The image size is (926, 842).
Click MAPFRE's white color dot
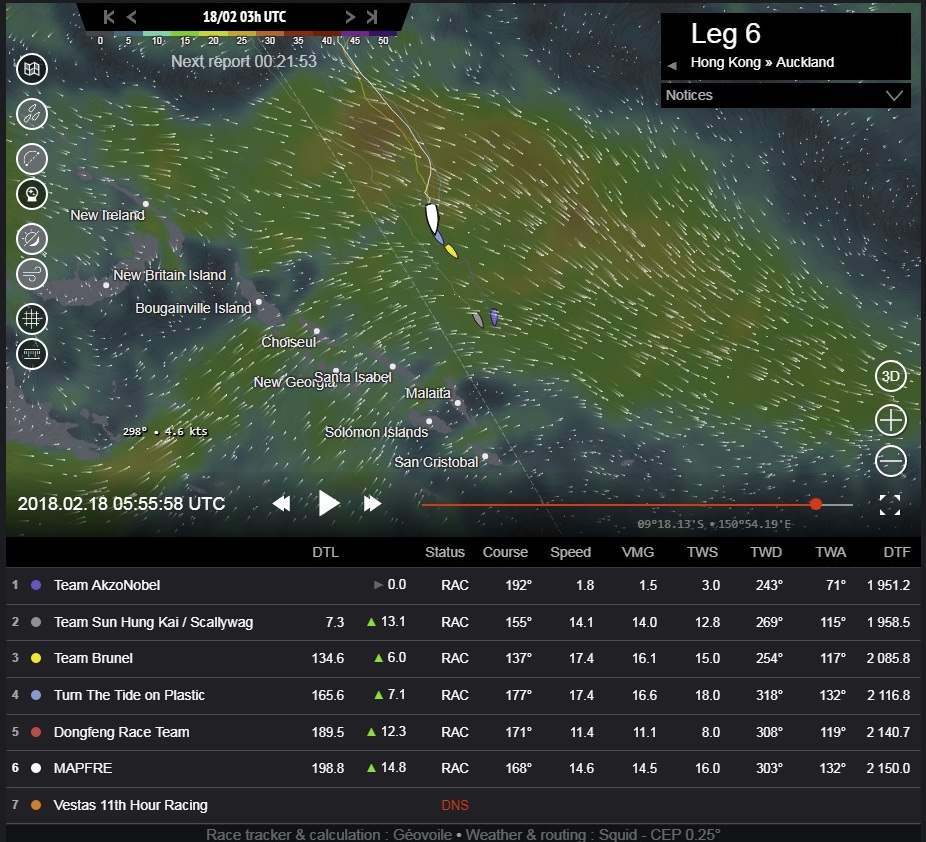coord(36,768)
